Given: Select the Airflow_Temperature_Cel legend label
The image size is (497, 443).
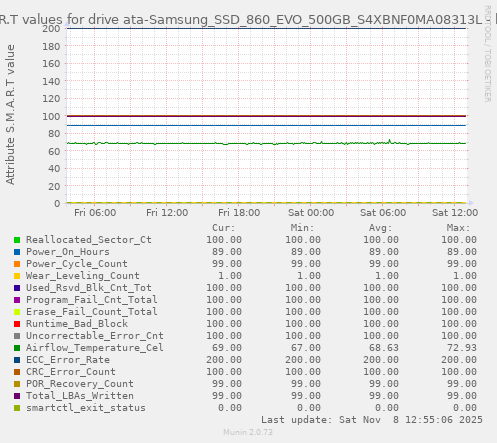Looking at the screenshot, I should (x=95, y=348).
